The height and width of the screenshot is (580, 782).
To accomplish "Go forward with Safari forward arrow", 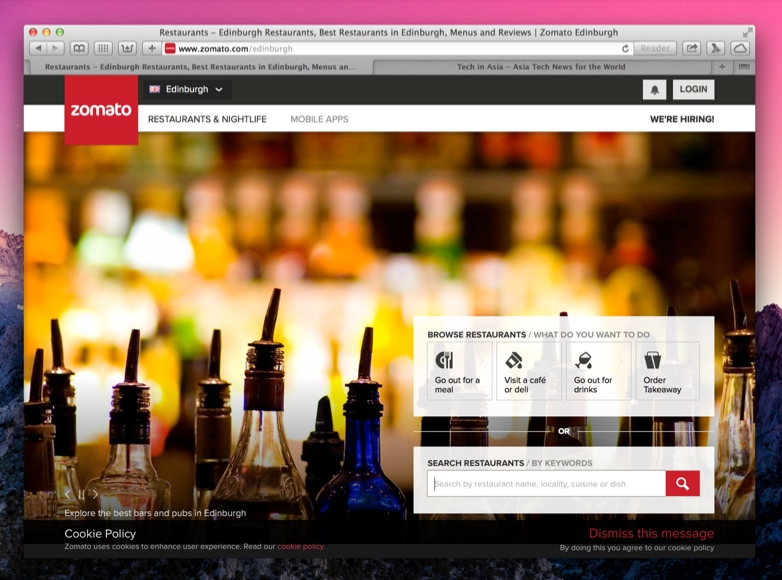I will point(55,48).
